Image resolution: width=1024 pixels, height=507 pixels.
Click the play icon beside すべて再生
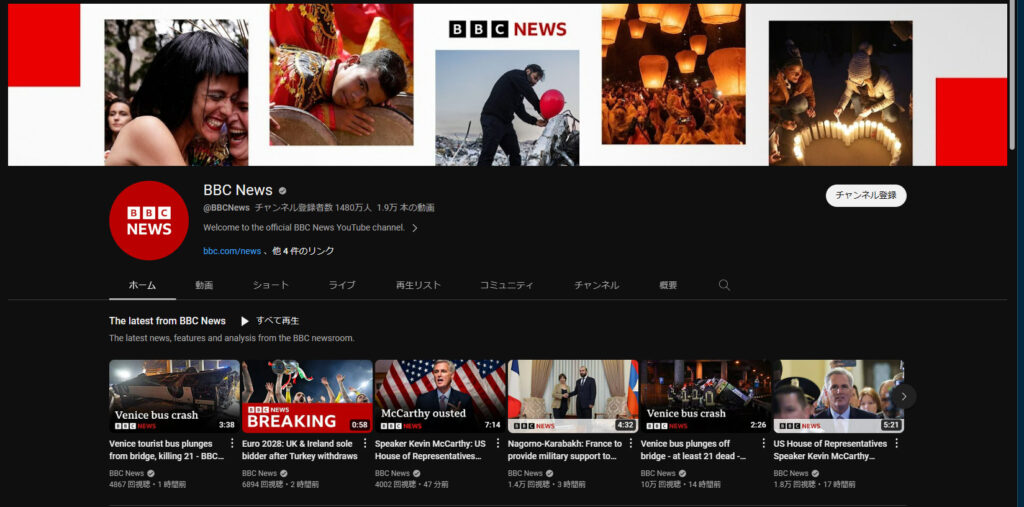pyautogui.click(x=245, y=321)
